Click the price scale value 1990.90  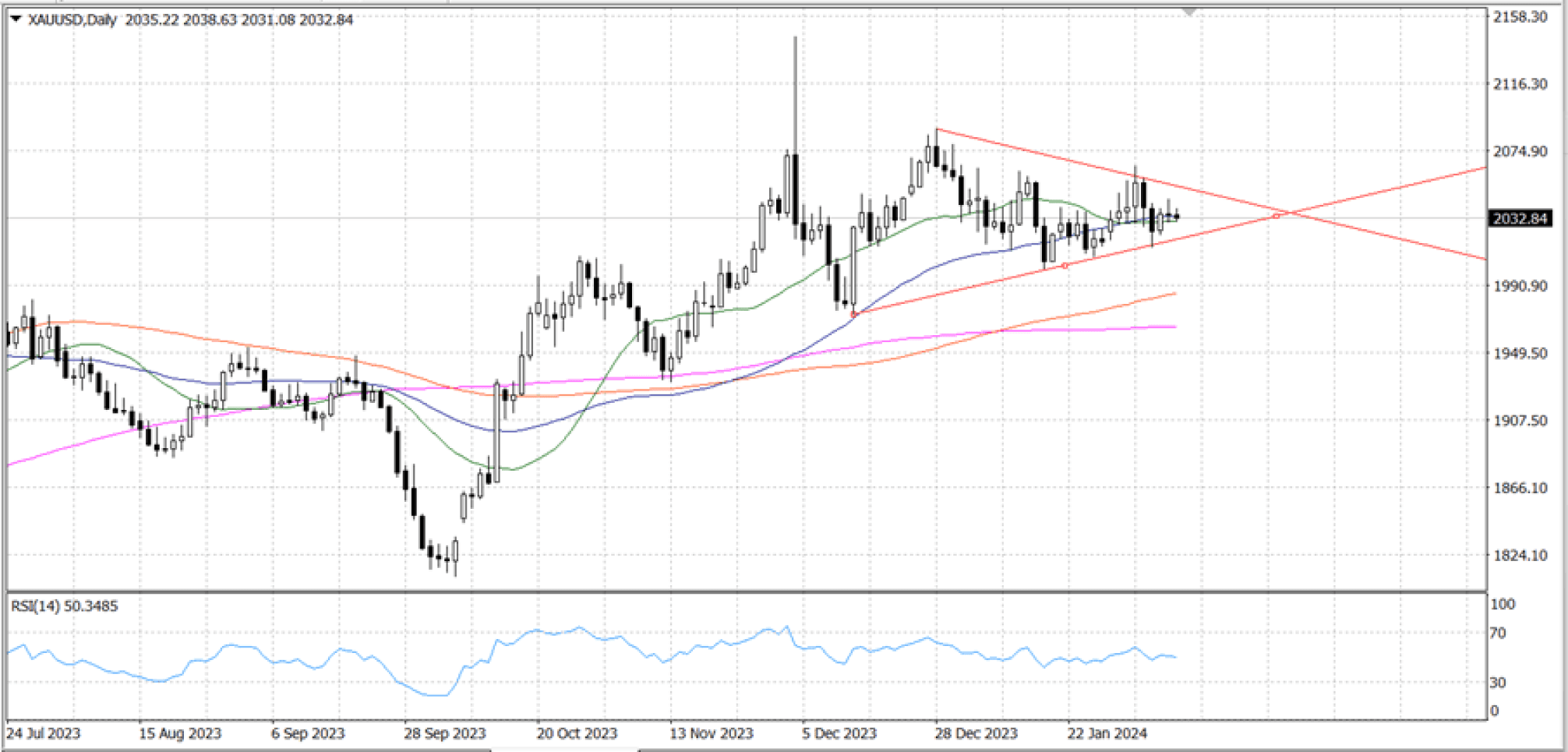[1520, 286]
